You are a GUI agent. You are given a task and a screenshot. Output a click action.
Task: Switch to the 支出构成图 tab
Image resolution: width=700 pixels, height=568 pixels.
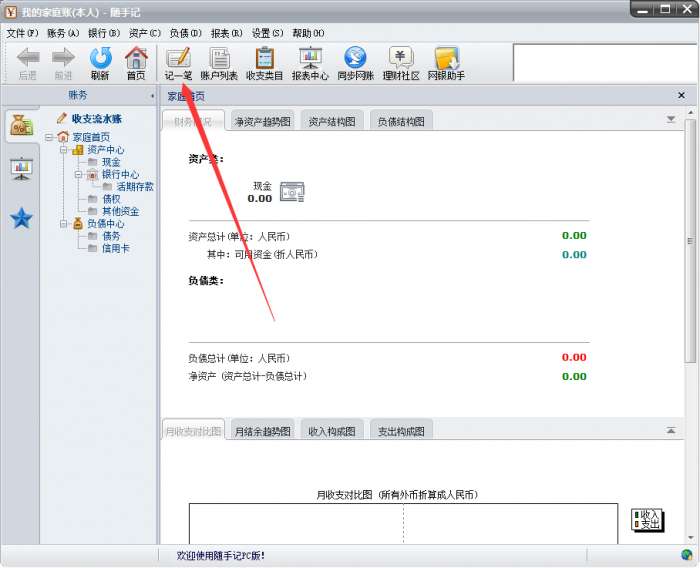[401, 431]
